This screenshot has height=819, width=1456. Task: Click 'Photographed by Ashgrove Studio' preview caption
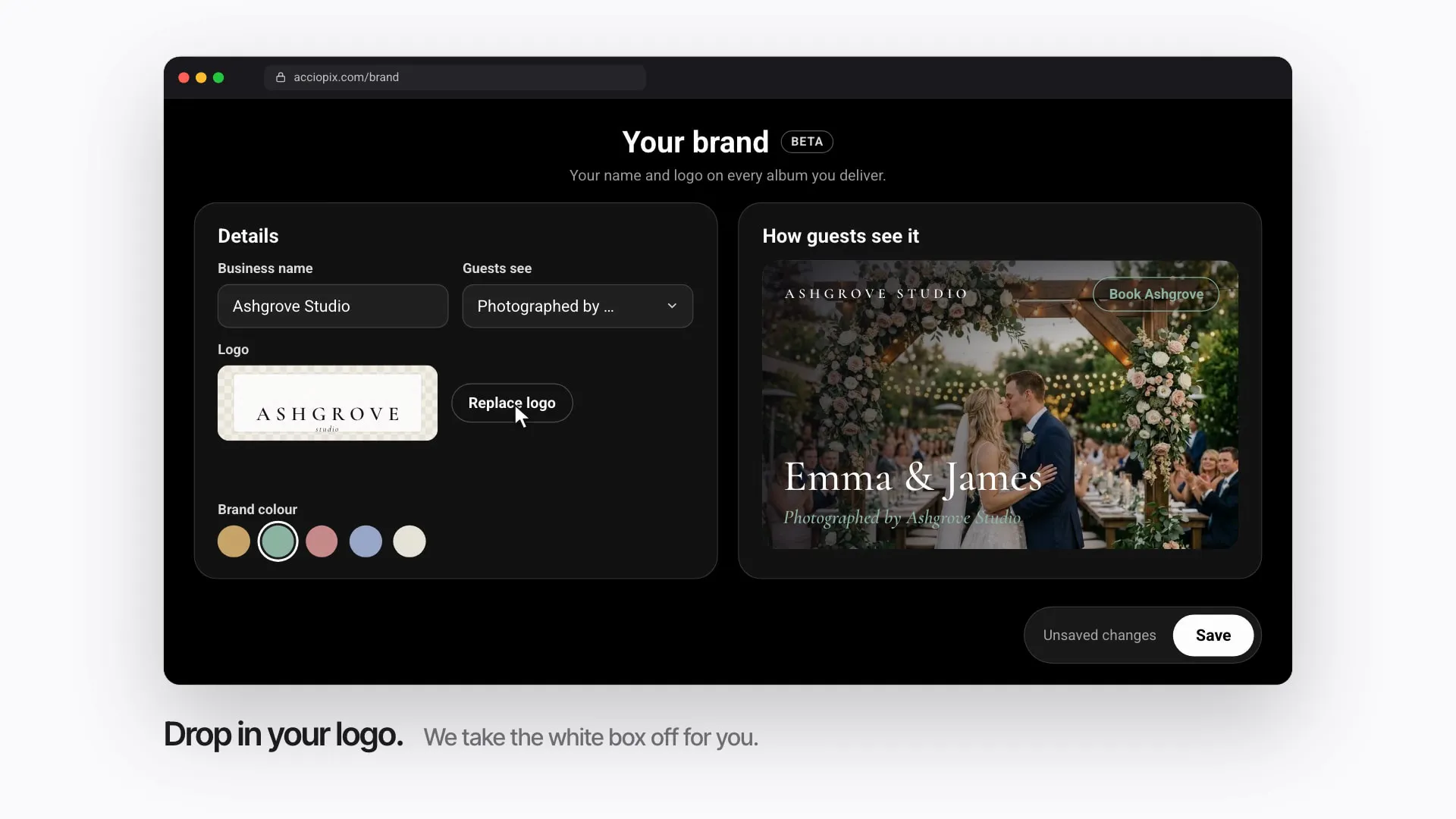pos(902,518)
